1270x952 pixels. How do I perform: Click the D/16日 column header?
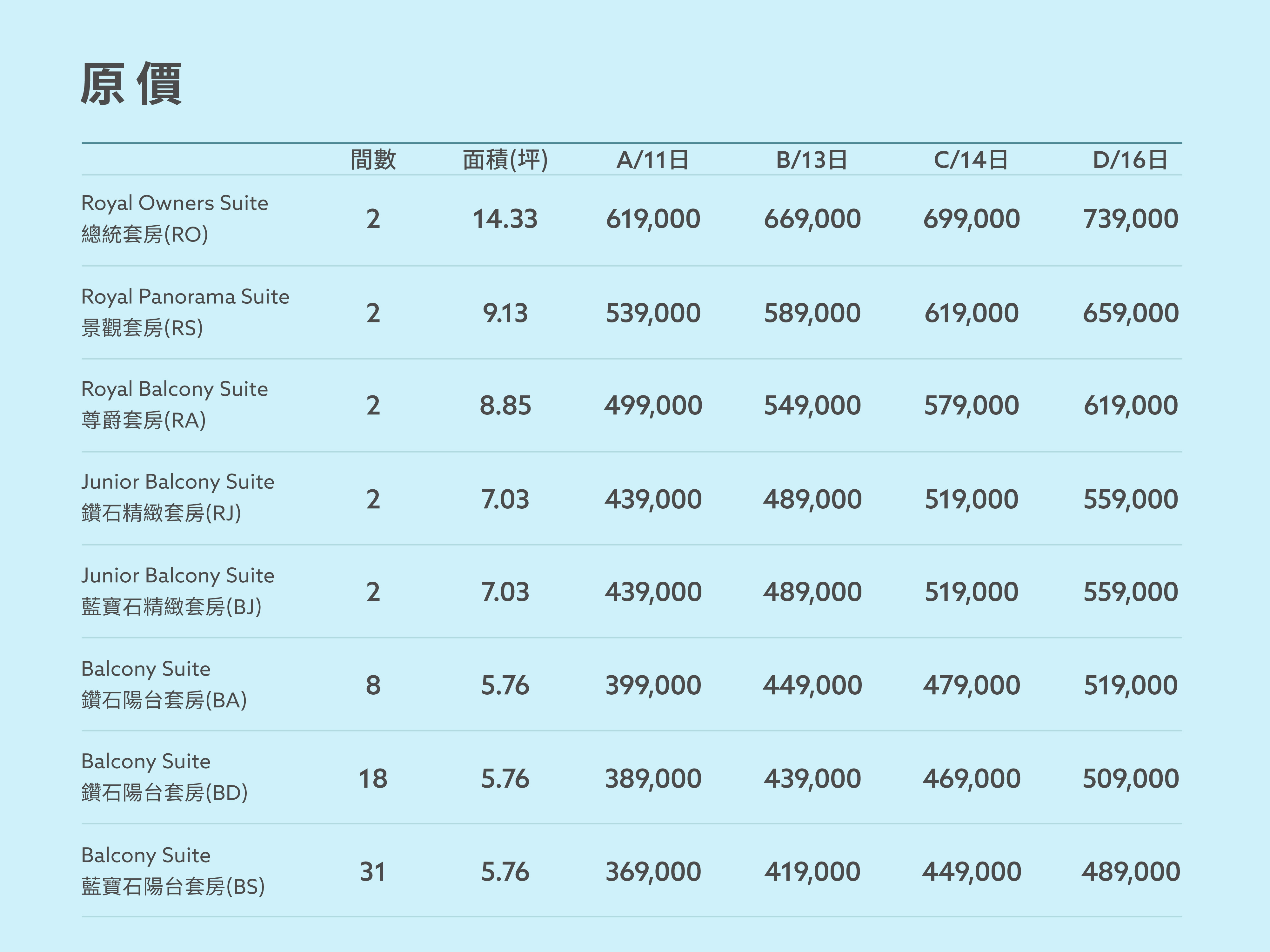click(1130, 160)
